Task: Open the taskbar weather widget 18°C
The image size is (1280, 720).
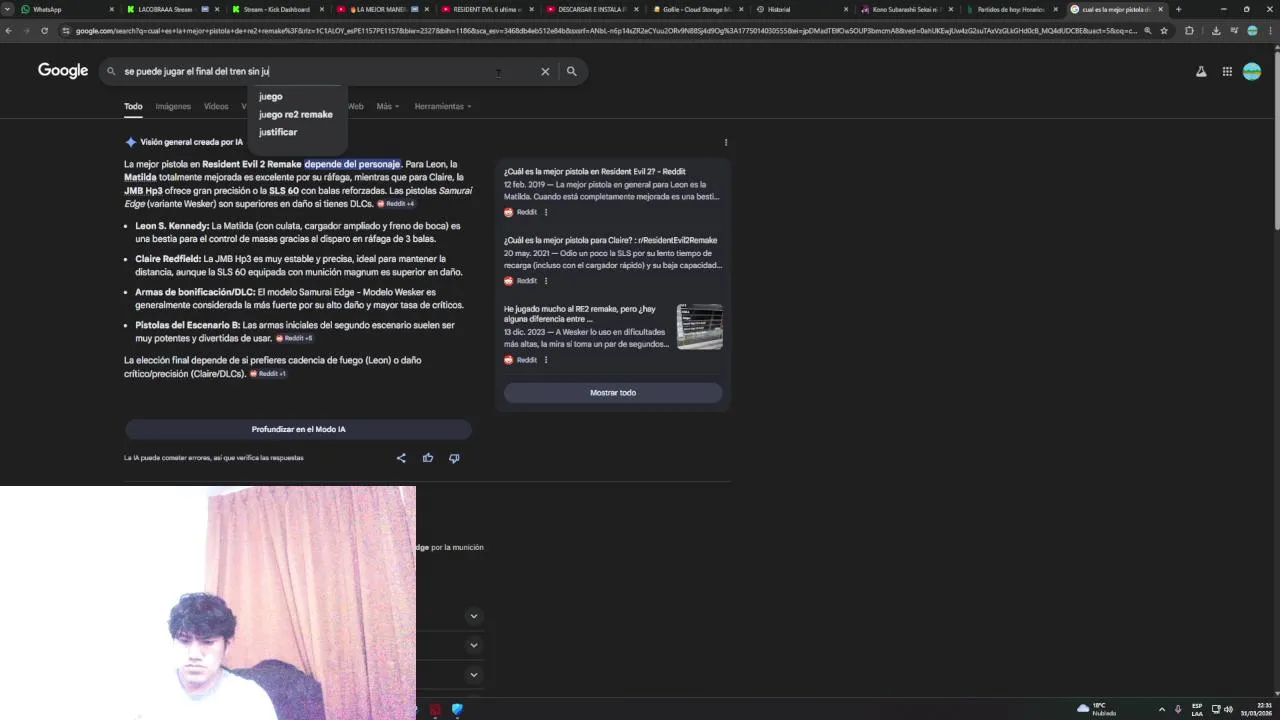Action: tap(1097, 709)
